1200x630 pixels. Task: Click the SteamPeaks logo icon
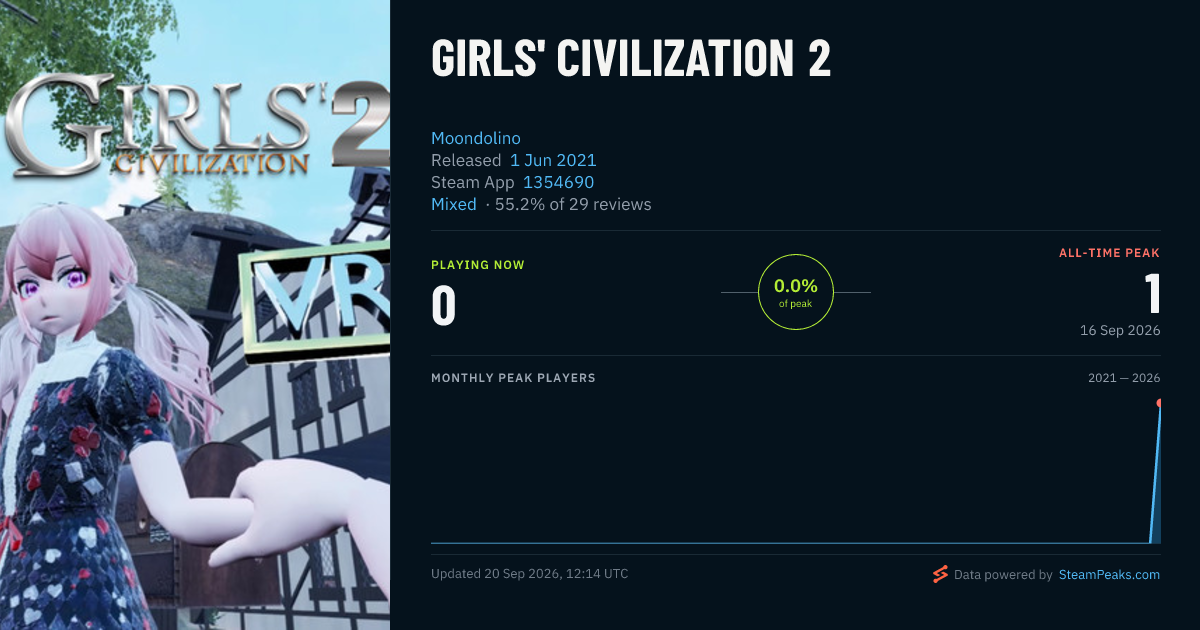coord(940,574)
